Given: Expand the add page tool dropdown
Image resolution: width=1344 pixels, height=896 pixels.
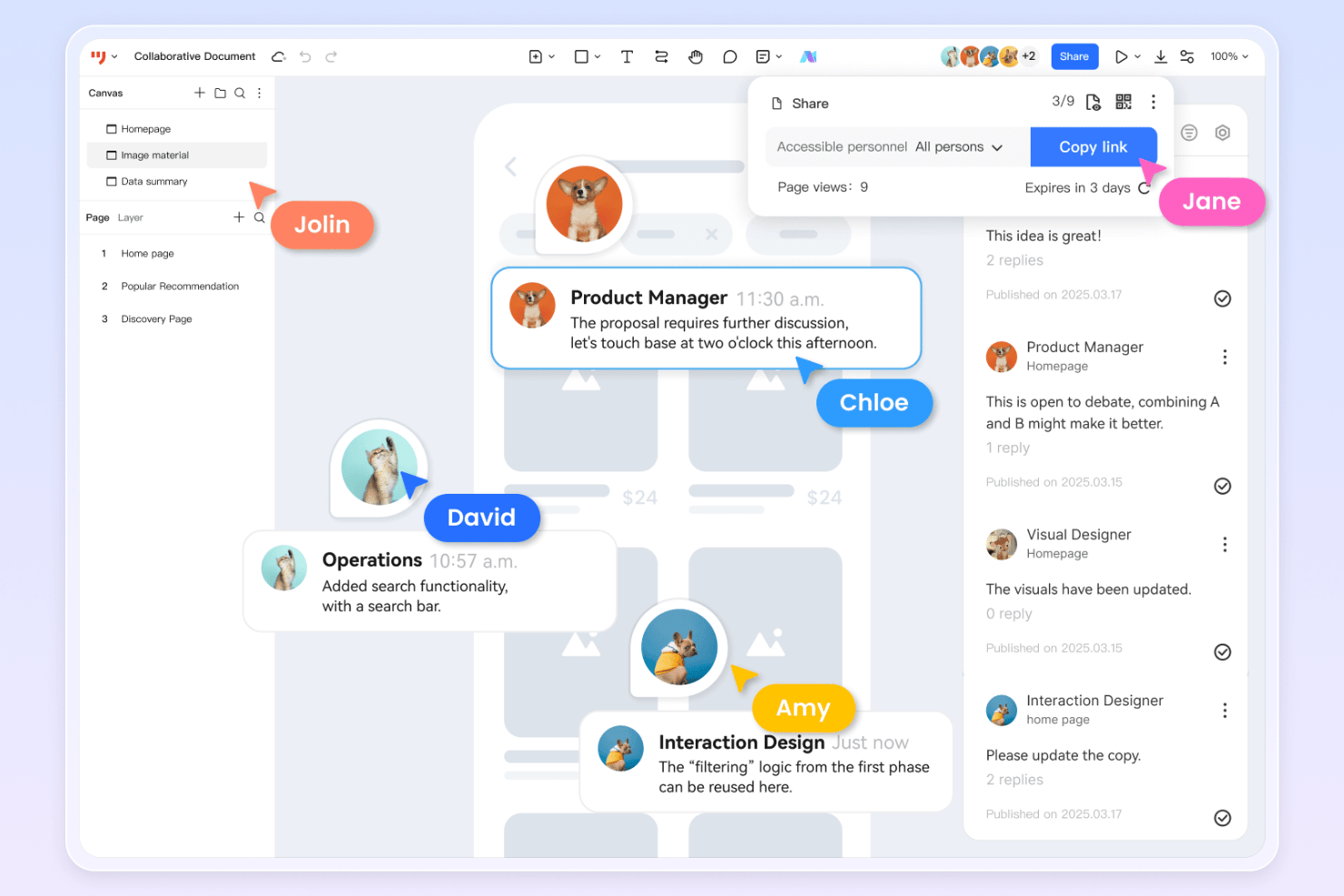Looking at the screenshot, I should point(551,57).
